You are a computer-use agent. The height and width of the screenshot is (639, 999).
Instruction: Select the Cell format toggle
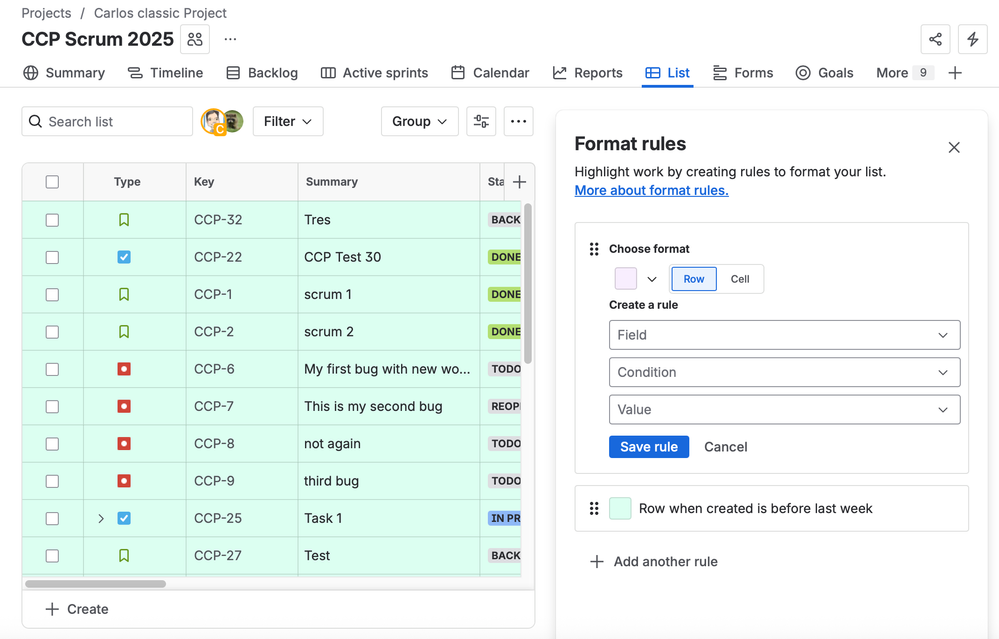(x=740, y=279)
